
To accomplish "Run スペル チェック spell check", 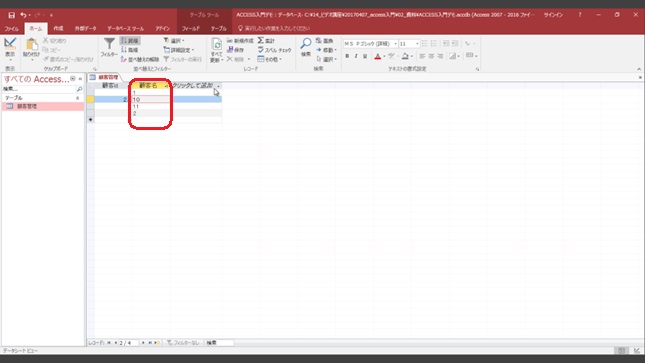I will (x=274, y=50).
